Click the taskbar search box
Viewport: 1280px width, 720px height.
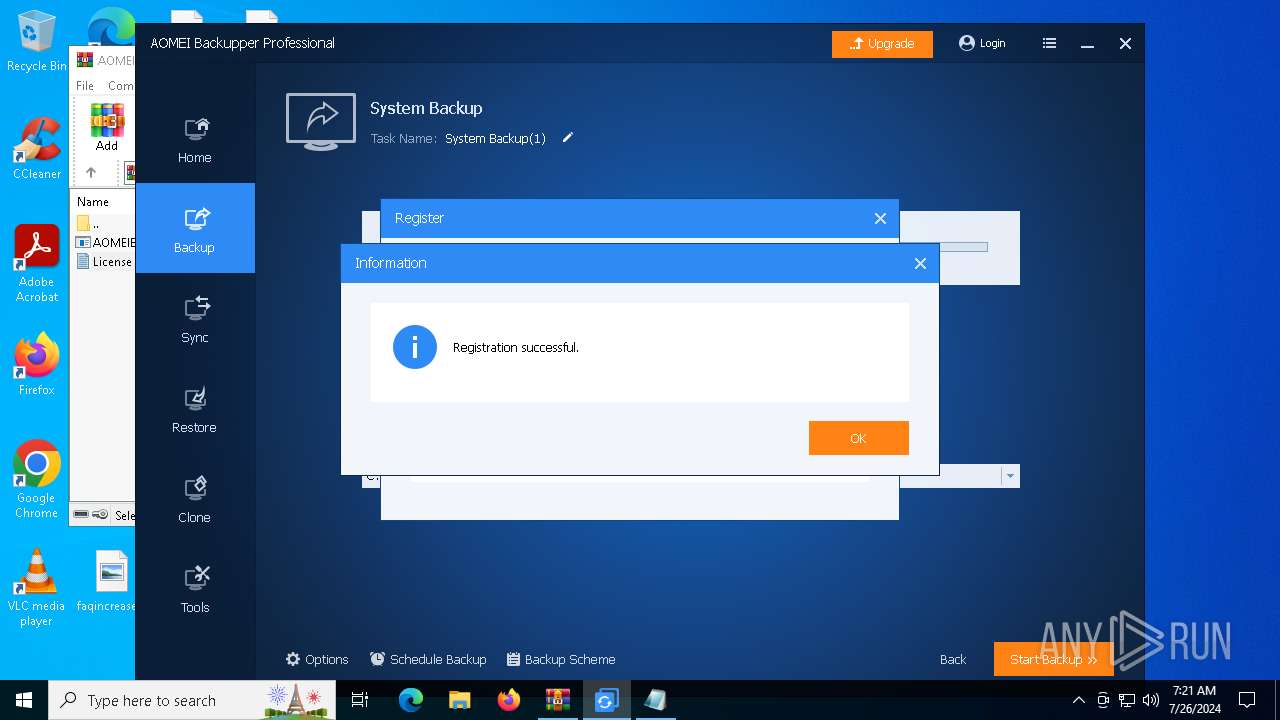pos(193,700)
